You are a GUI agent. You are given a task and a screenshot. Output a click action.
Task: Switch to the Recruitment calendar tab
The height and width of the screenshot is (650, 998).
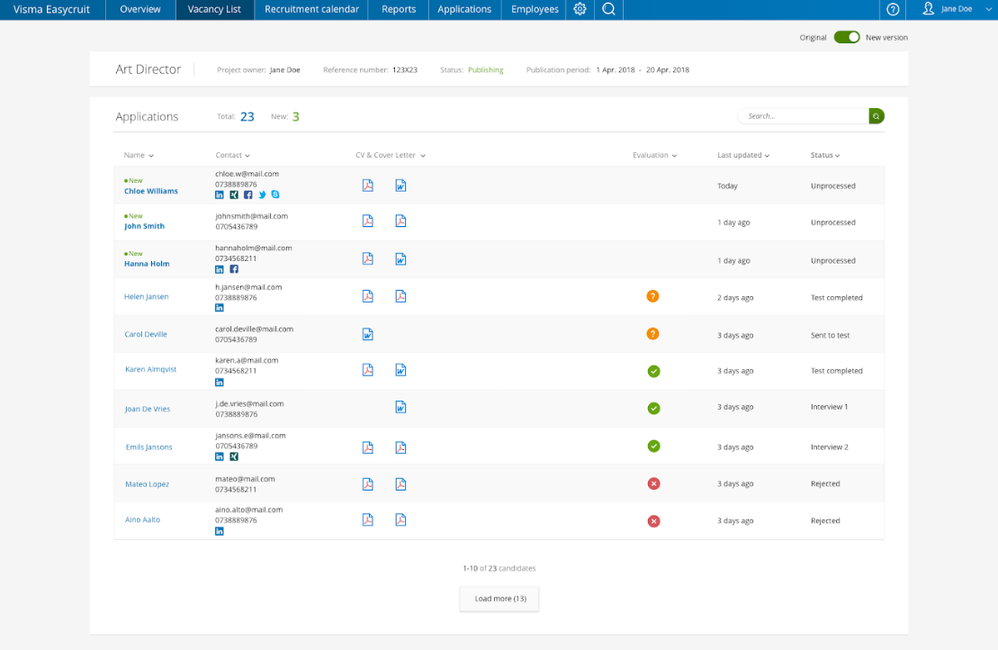tap(311, 9)
